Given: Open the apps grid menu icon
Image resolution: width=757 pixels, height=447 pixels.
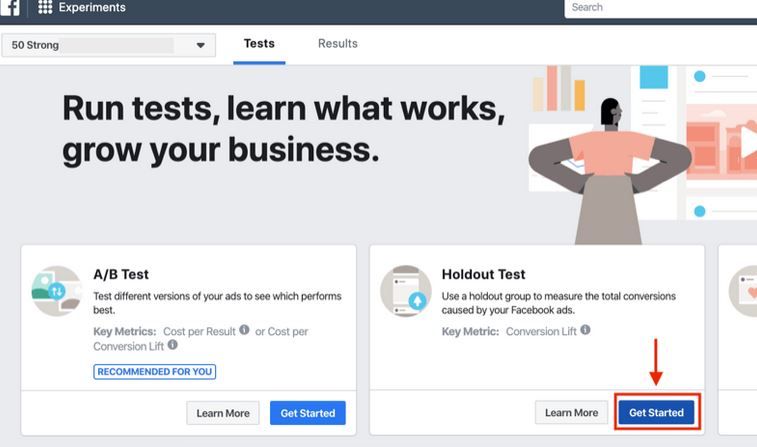Looking at the screenshot, I should [45, 7].
